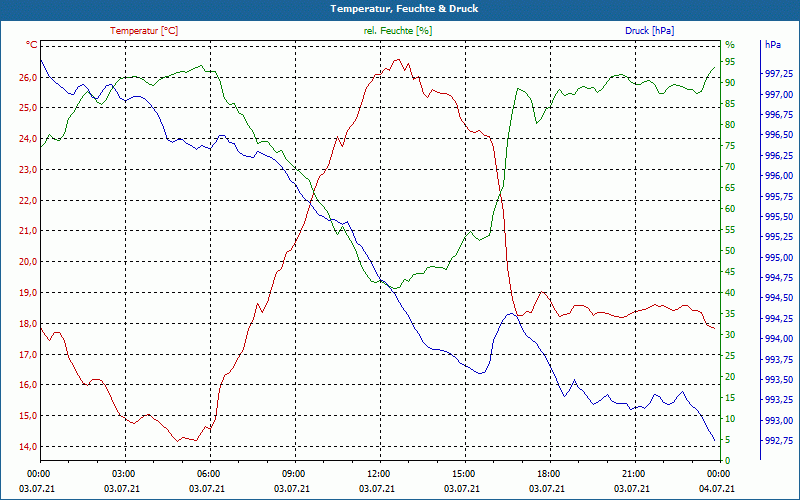This screenshot has height=500, width=800.
Task: Click the "997,00" pressure axis value
Action: [x=779, y=94]
